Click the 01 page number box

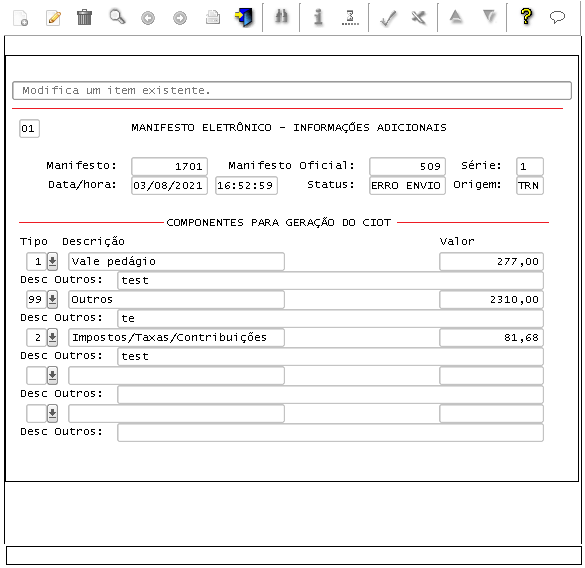pos(29,129)
